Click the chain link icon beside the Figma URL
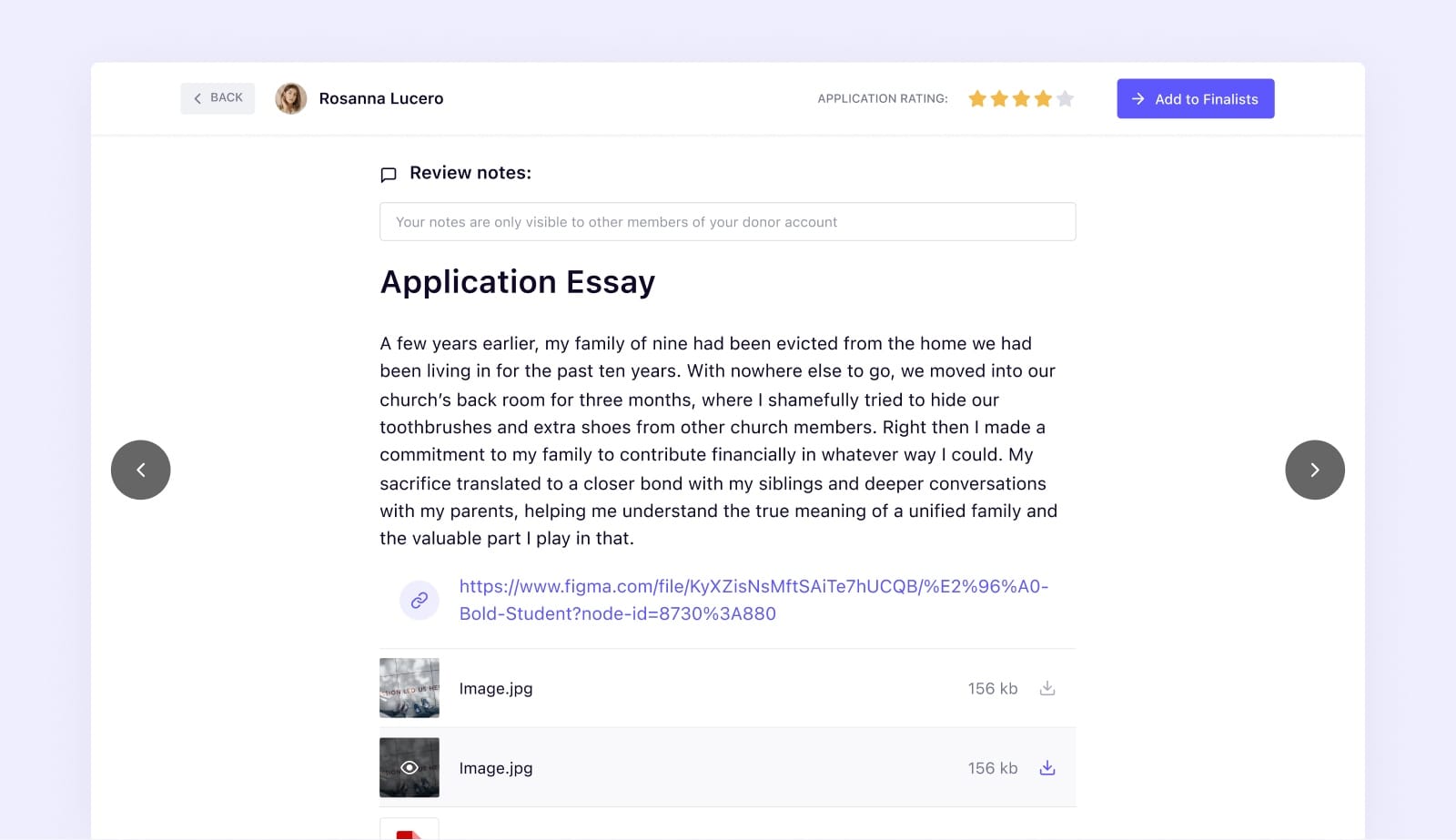Screen dimensions: 1456x840 pyautogui.click(x=419, y=600)
